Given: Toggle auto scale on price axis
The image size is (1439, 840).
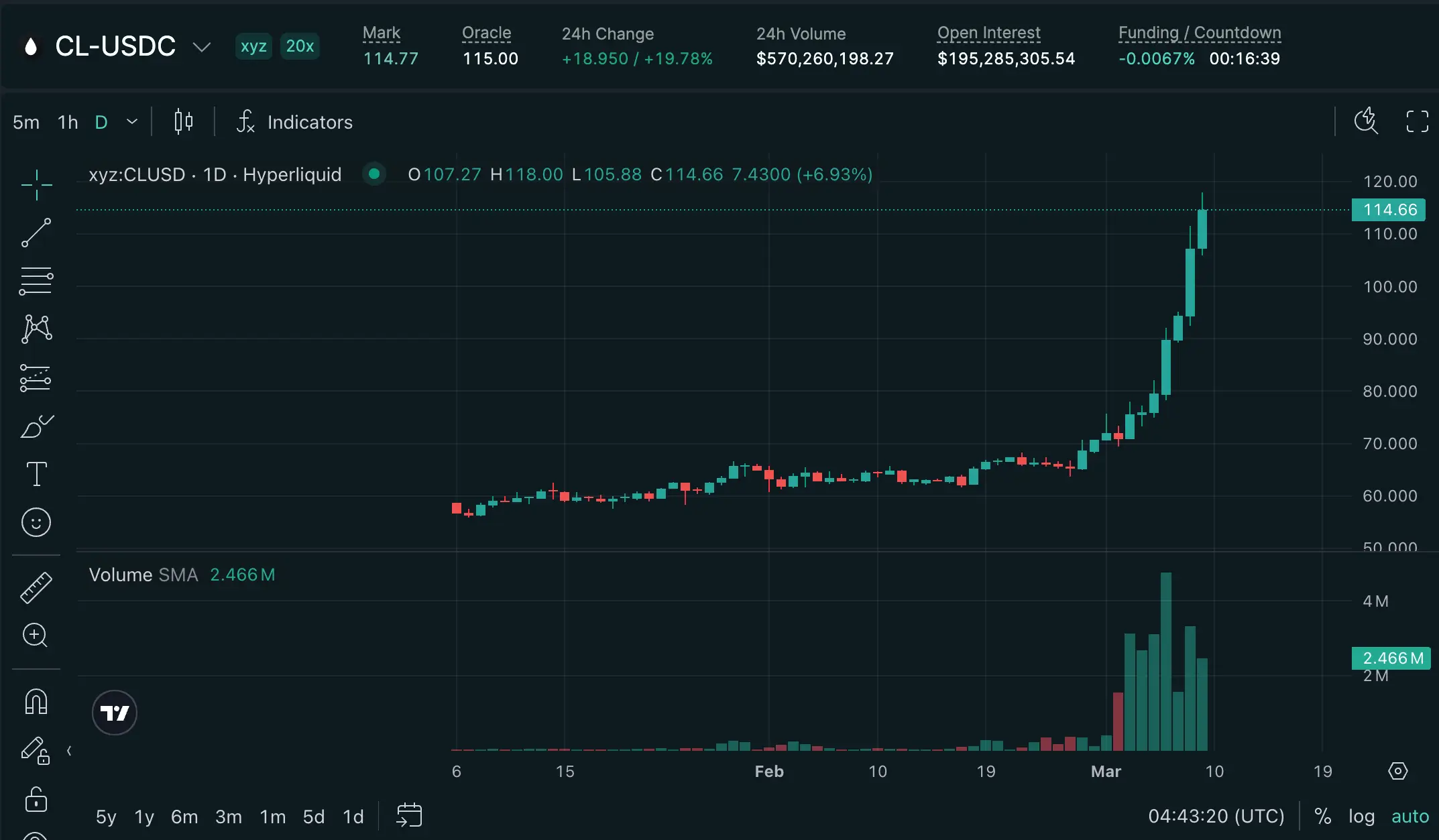Looking at the screenshot, I should [1410, 816].
